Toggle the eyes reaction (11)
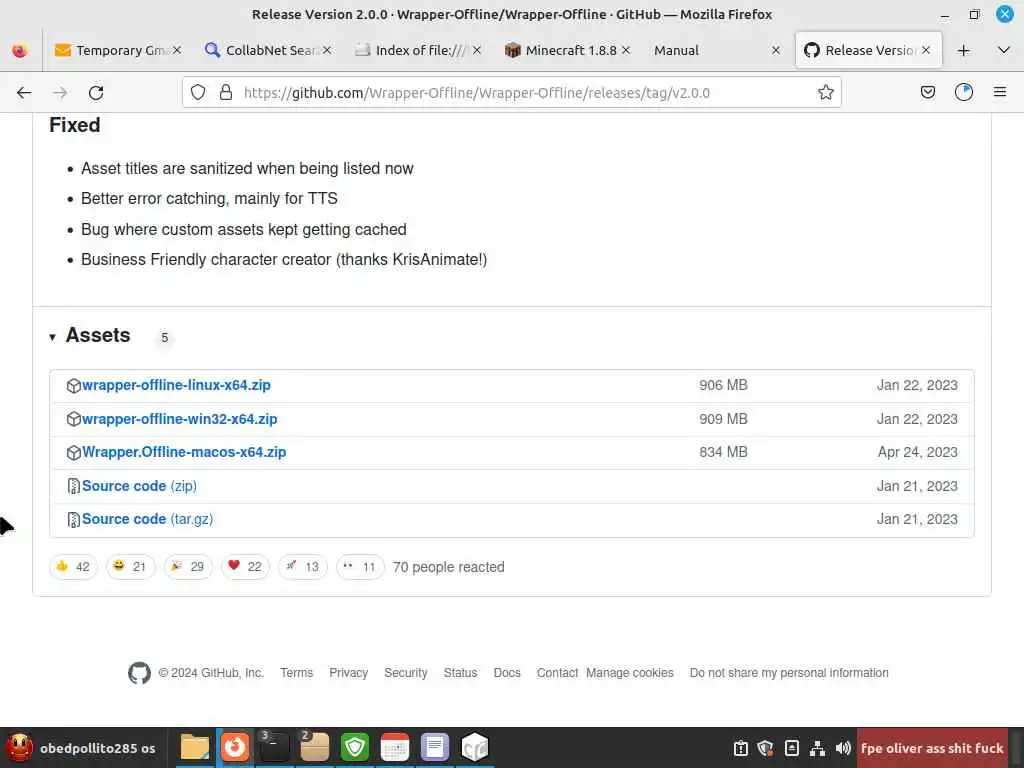The image size is (1024, 768). point(360,567)
